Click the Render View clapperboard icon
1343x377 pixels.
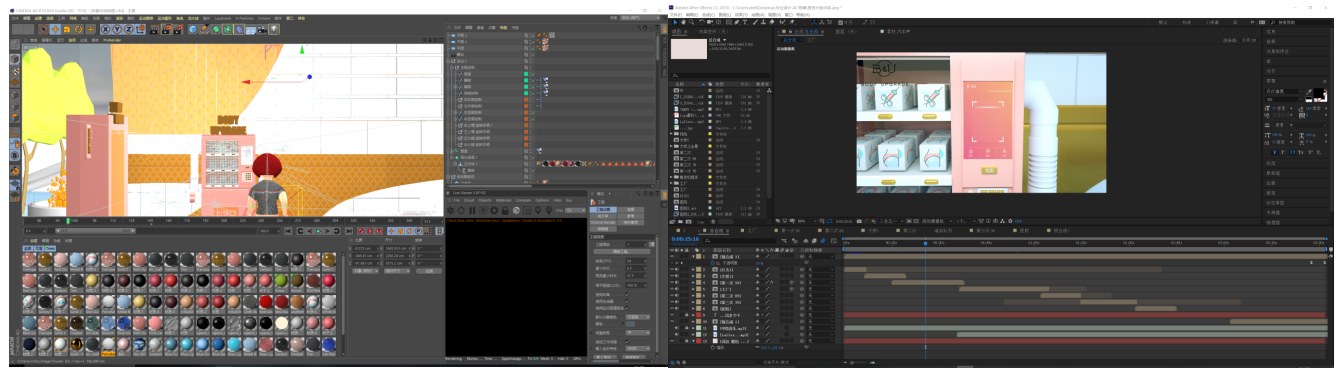click(154, 29)
